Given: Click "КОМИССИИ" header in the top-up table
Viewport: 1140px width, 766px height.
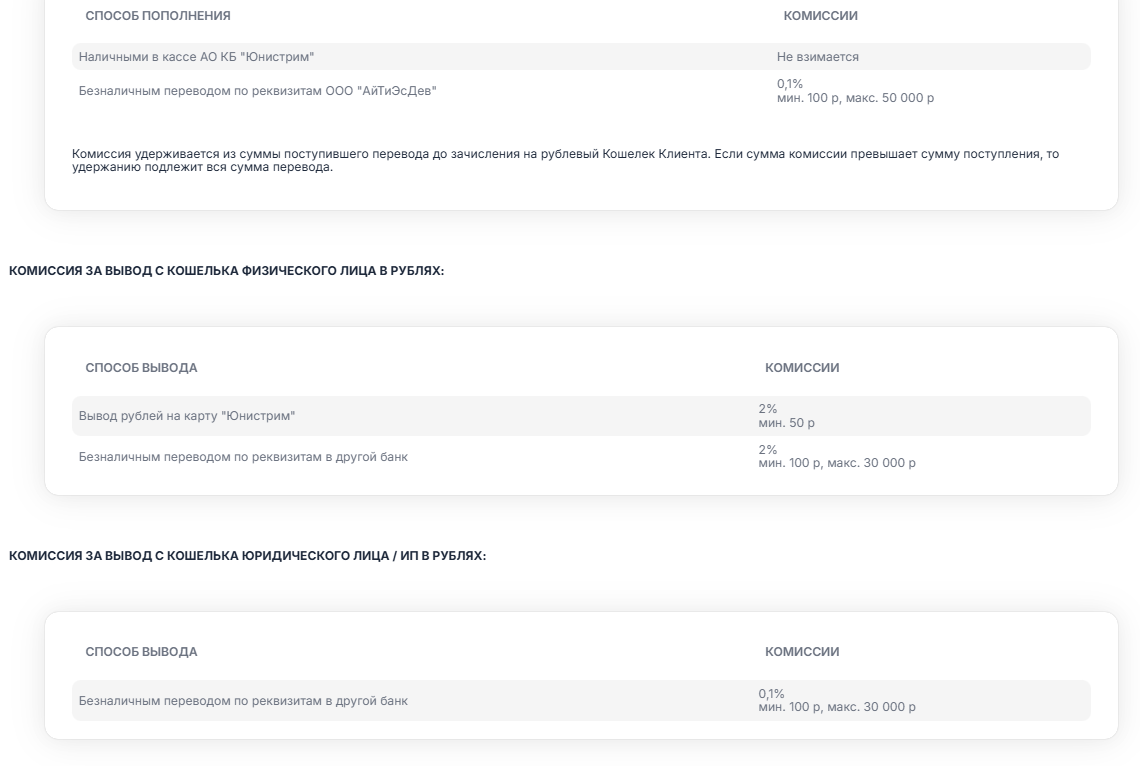Looking at the screenshot, I should pos(820,16).
